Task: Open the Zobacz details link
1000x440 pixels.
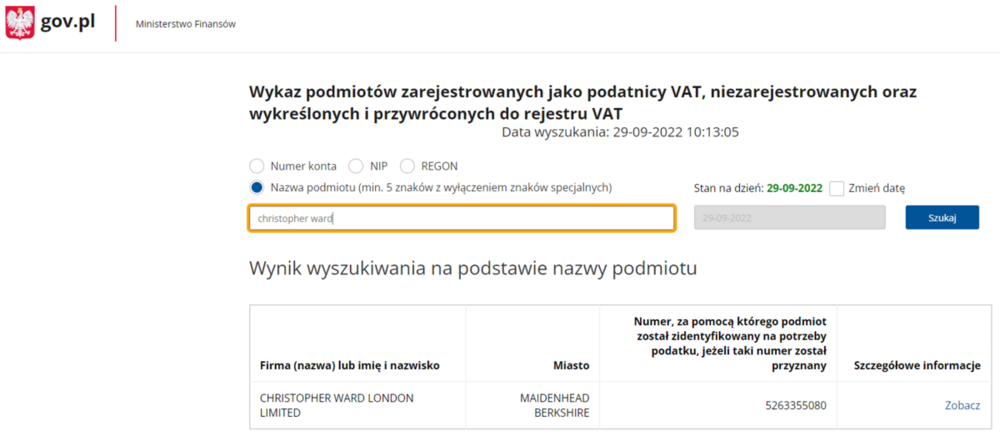Action: (962, 405)
